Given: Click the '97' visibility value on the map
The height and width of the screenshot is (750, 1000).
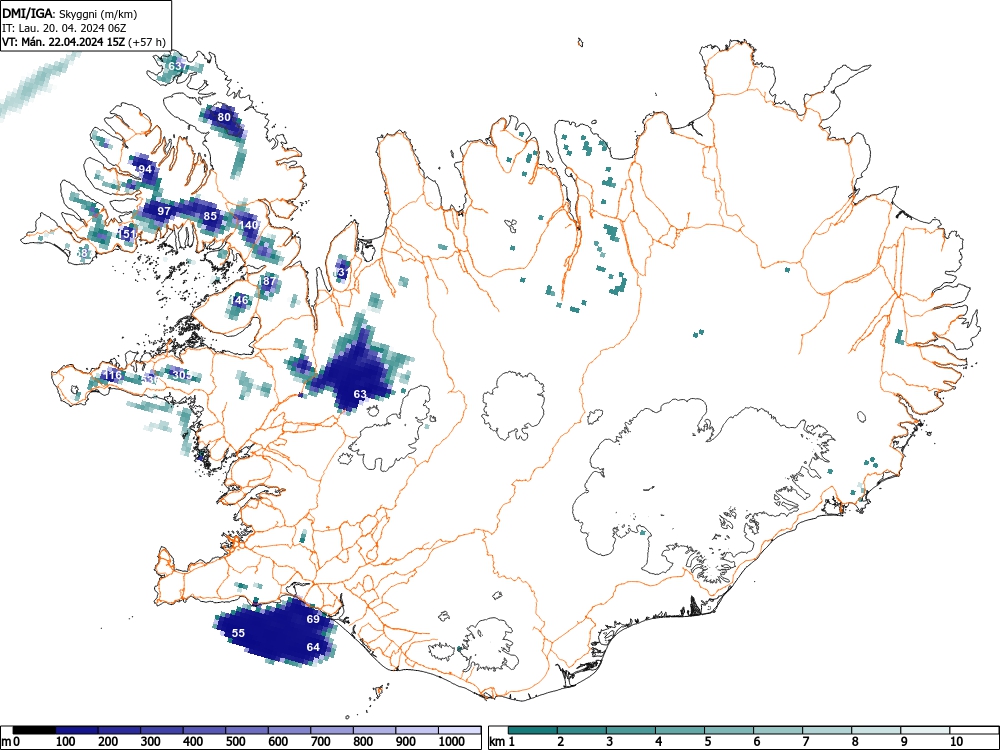Looking at the screenshot, I should click(164, 212).
